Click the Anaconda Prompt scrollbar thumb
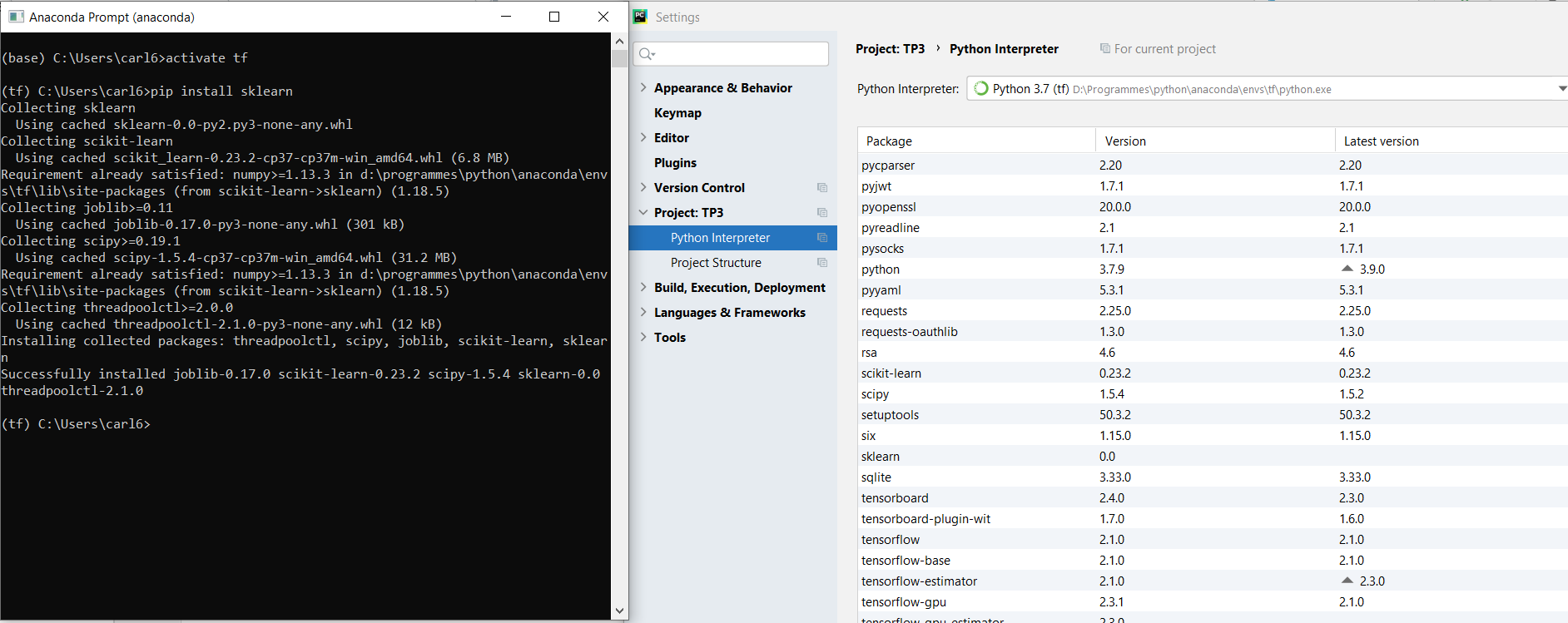The image size is (1568, 623). (x=619, y=58)
